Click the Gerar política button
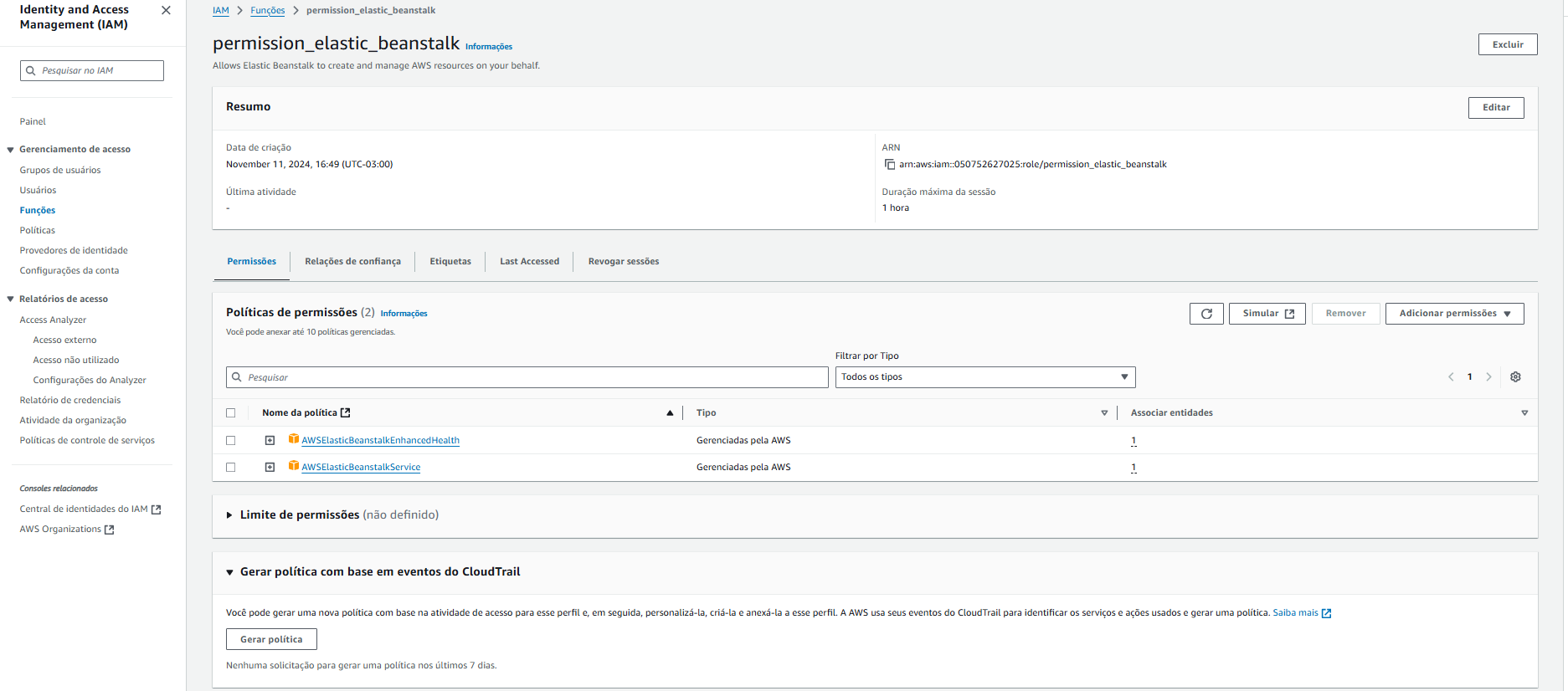This screenshot has width=1568, height=691. (x=271, y=639)
